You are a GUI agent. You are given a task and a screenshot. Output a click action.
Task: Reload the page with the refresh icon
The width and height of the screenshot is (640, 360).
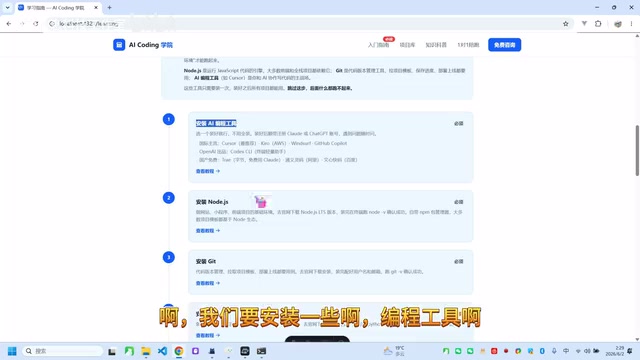pyautogui.click(x=36, y=24)
